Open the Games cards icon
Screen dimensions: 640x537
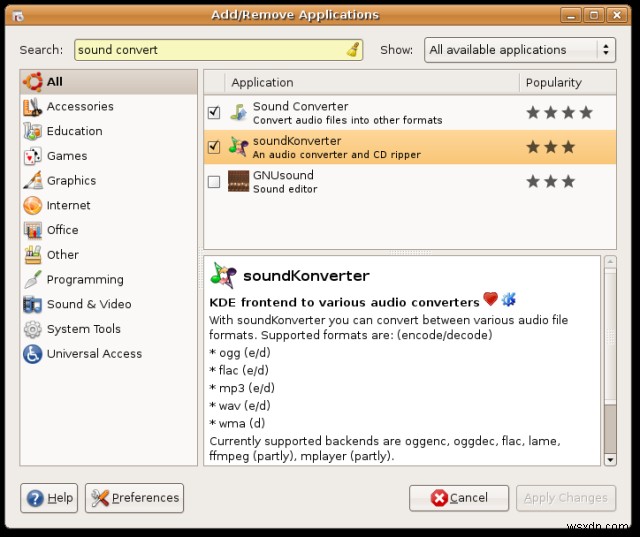click(x=33, y=156)
